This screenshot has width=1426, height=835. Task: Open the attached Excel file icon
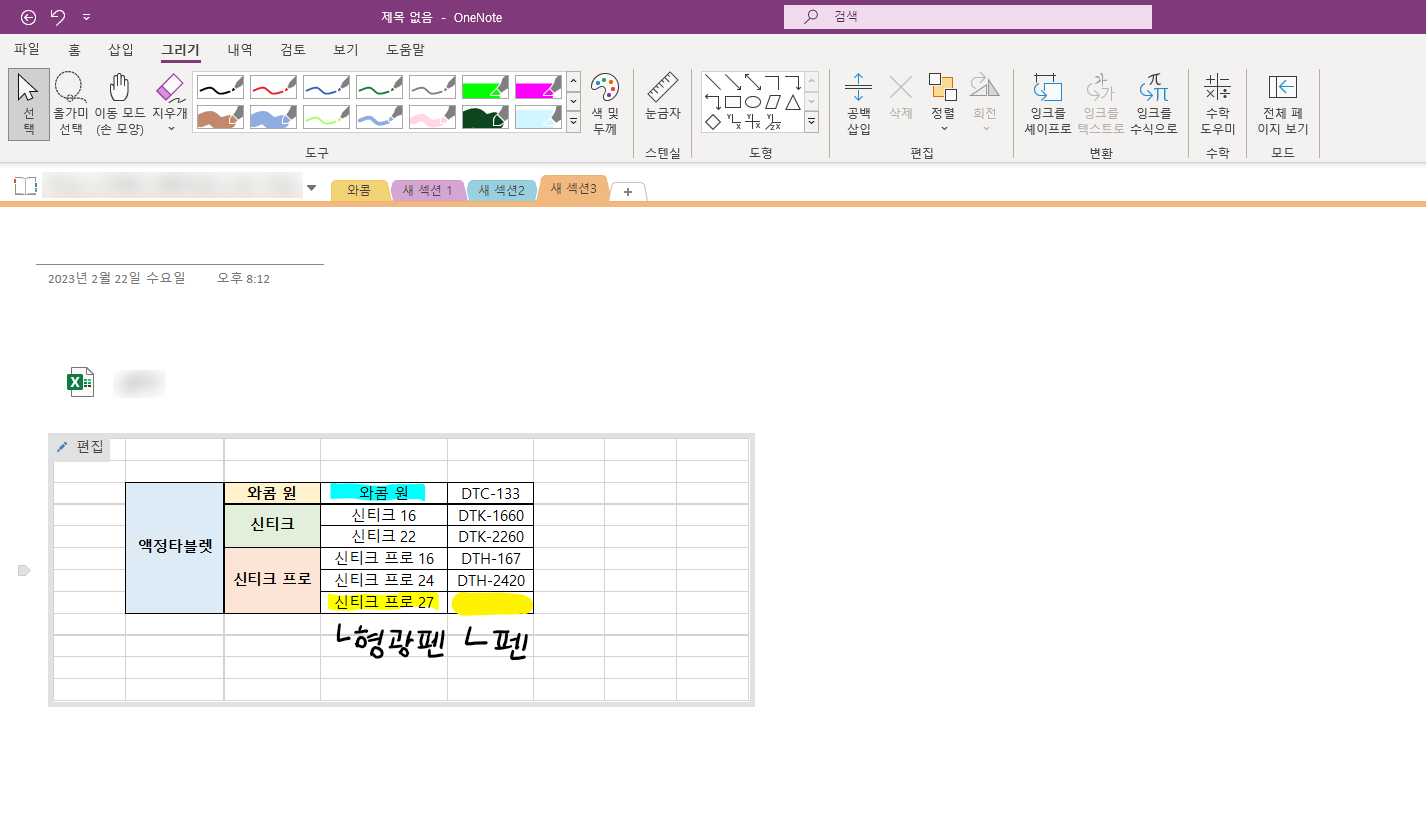81,382
